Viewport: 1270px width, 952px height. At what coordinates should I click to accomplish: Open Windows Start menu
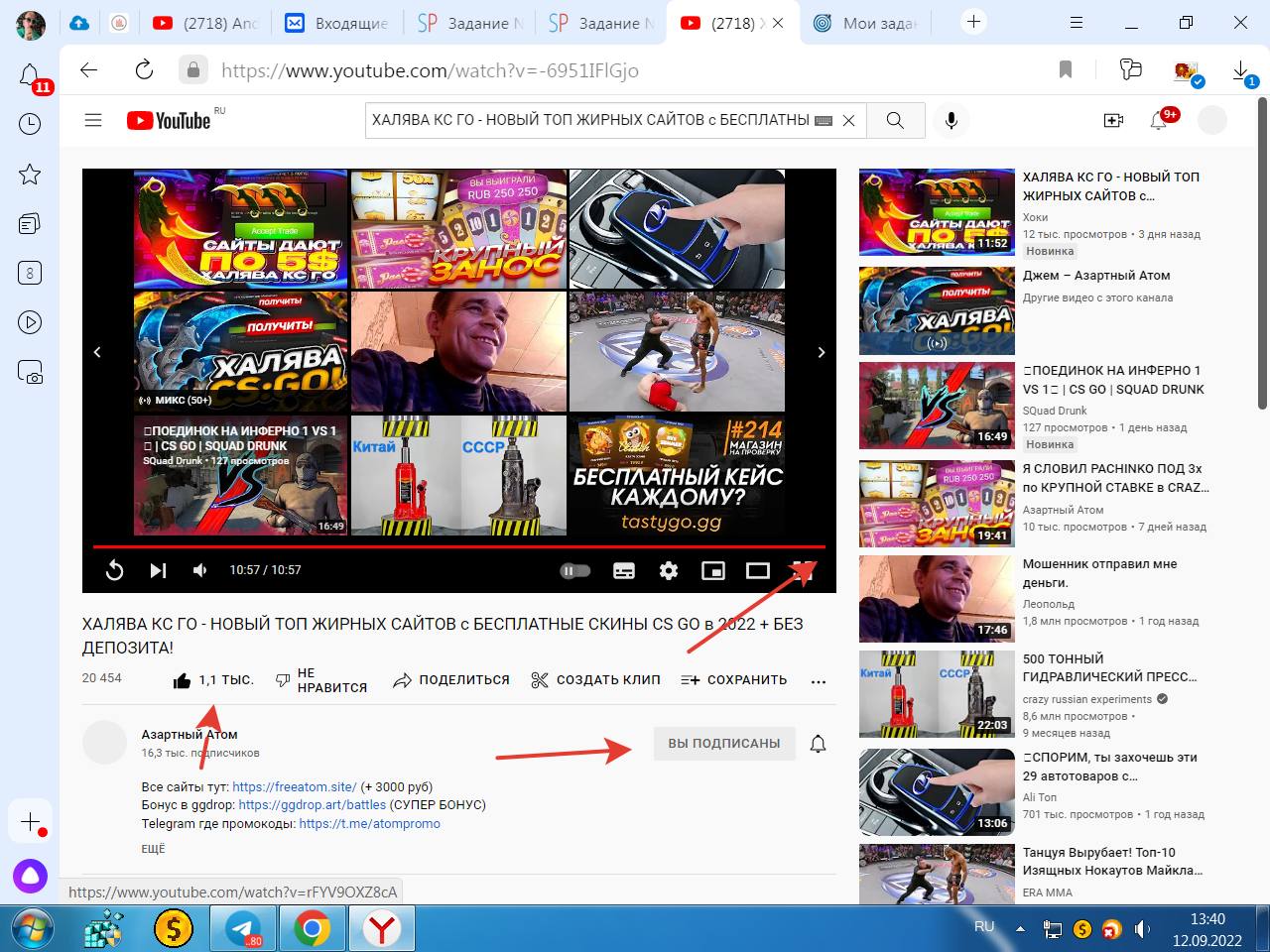pyautogui.click(x=33, y=929)
